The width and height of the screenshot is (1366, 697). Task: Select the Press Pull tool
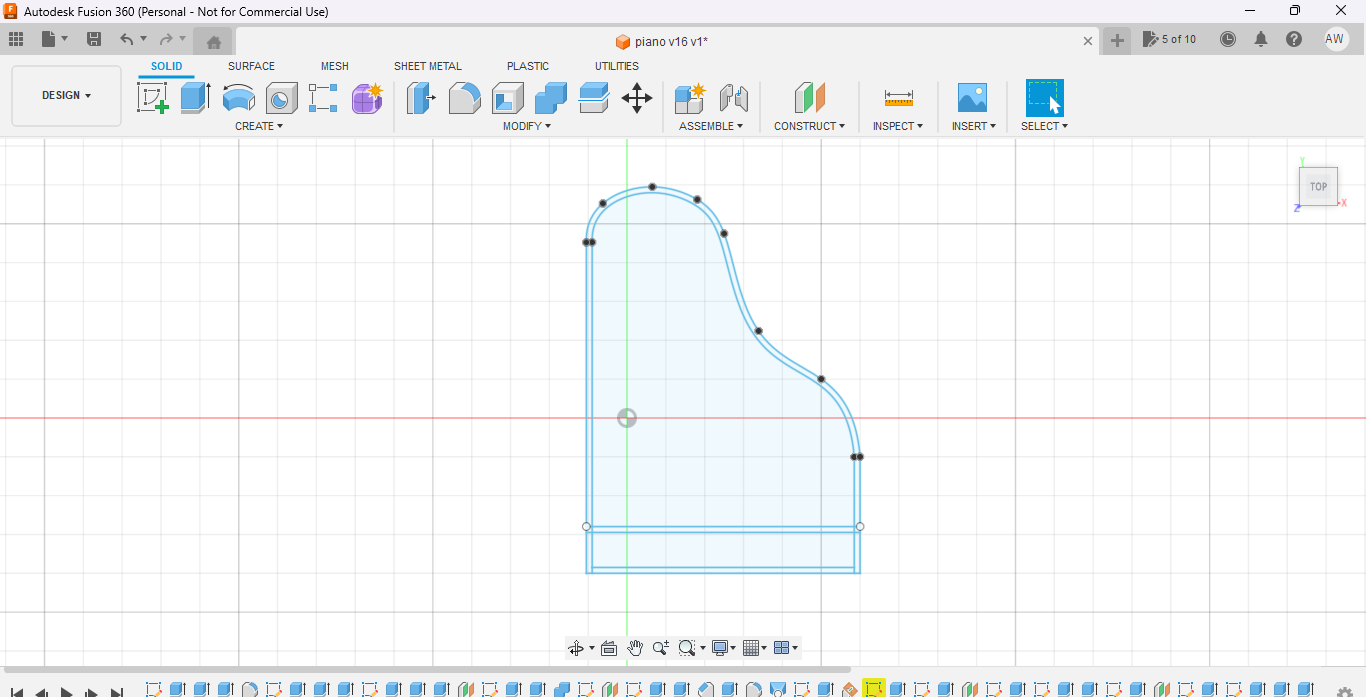click(x=421, y=98)
